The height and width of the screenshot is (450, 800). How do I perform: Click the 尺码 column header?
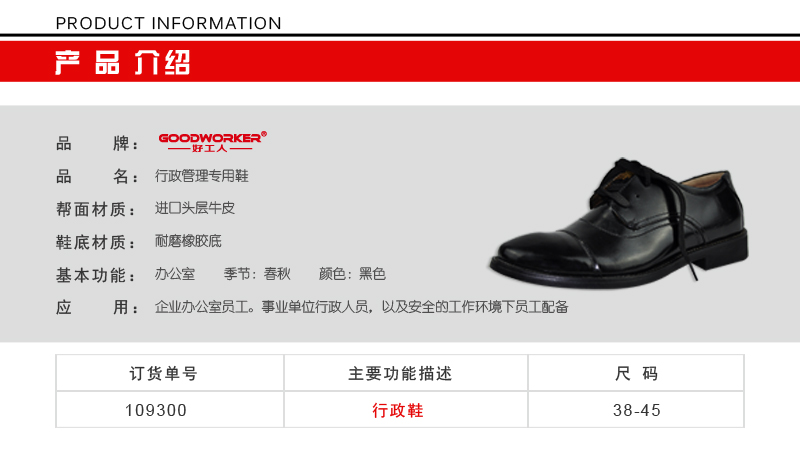point(636,373)
